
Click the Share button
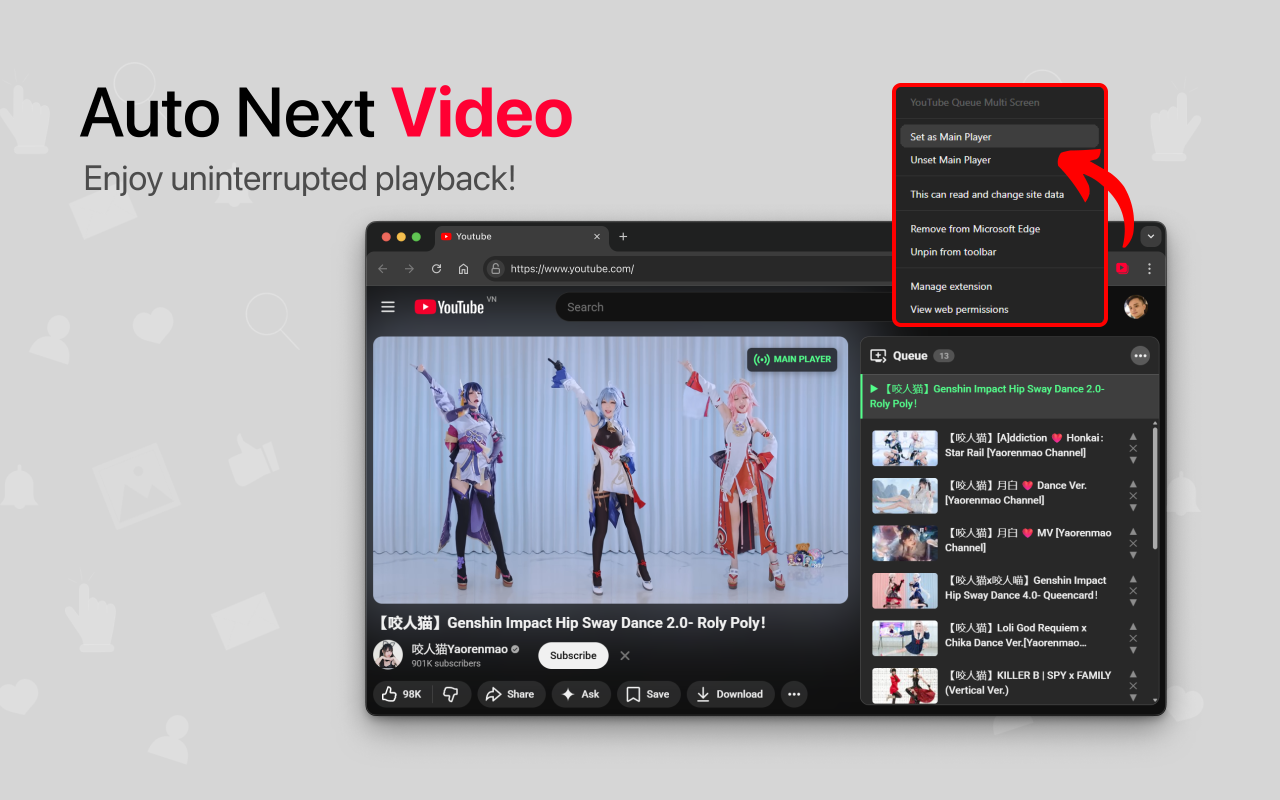[510, 694]
